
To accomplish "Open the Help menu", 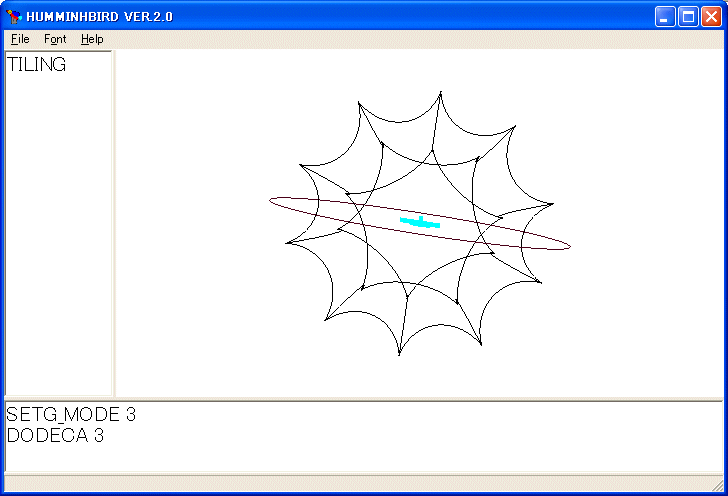I will pyautogui.click(x=92, y=39).
